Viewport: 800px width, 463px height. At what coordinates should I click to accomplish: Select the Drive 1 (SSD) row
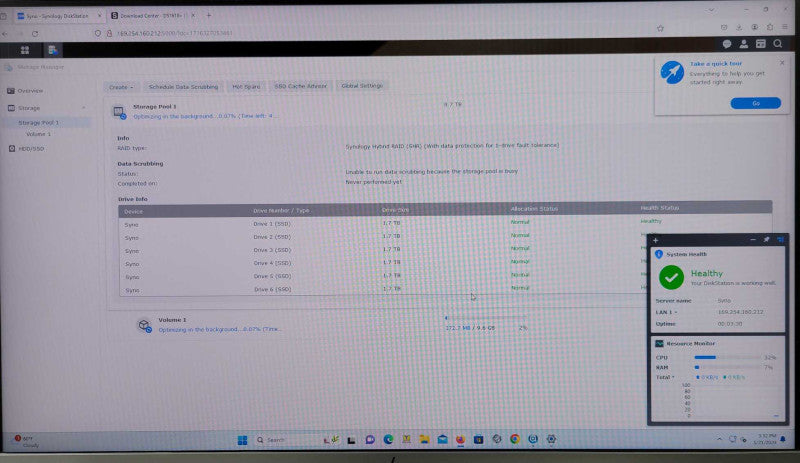[x=445, y=223]
